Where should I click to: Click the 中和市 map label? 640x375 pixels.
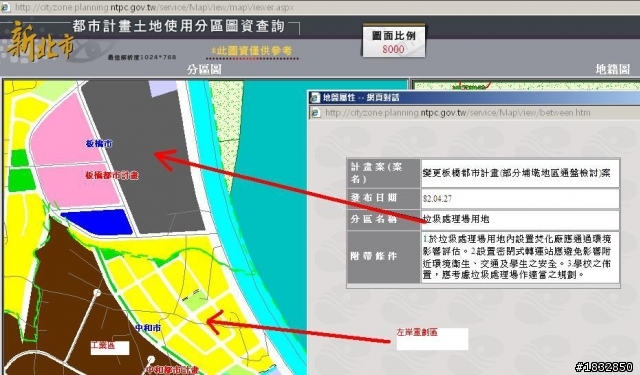[x=148, y=328]
